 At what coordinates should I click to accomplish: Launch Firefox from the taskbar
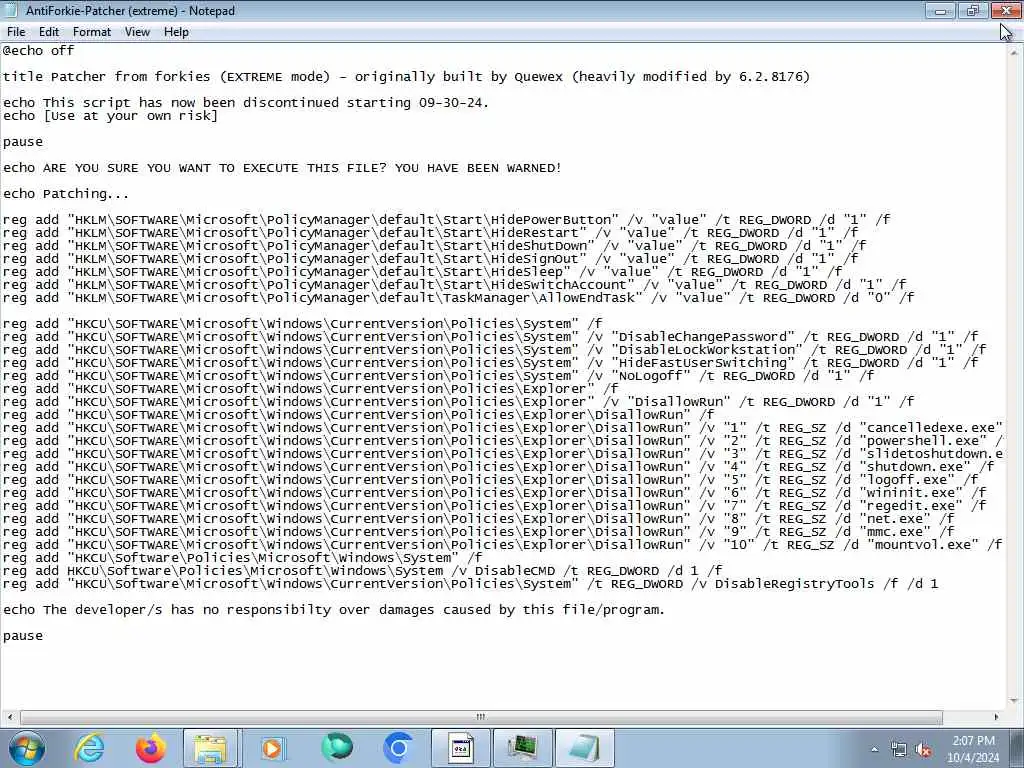click(x=150, y=748)
